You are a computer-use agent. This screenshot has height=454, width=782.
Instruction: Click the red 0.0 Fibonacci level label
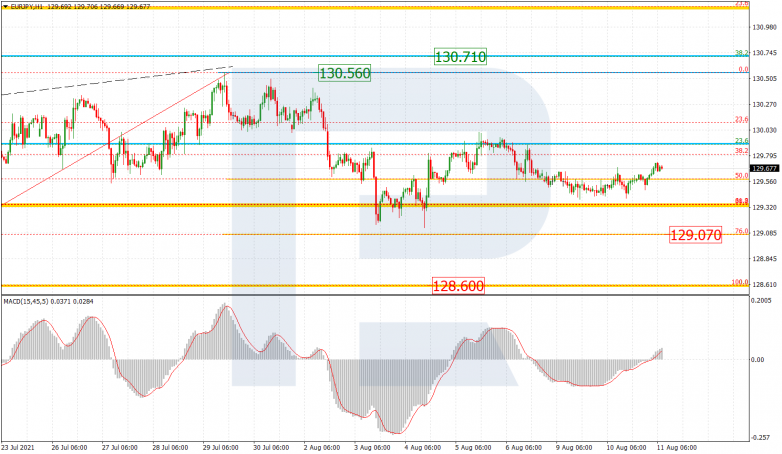(744, 69)
